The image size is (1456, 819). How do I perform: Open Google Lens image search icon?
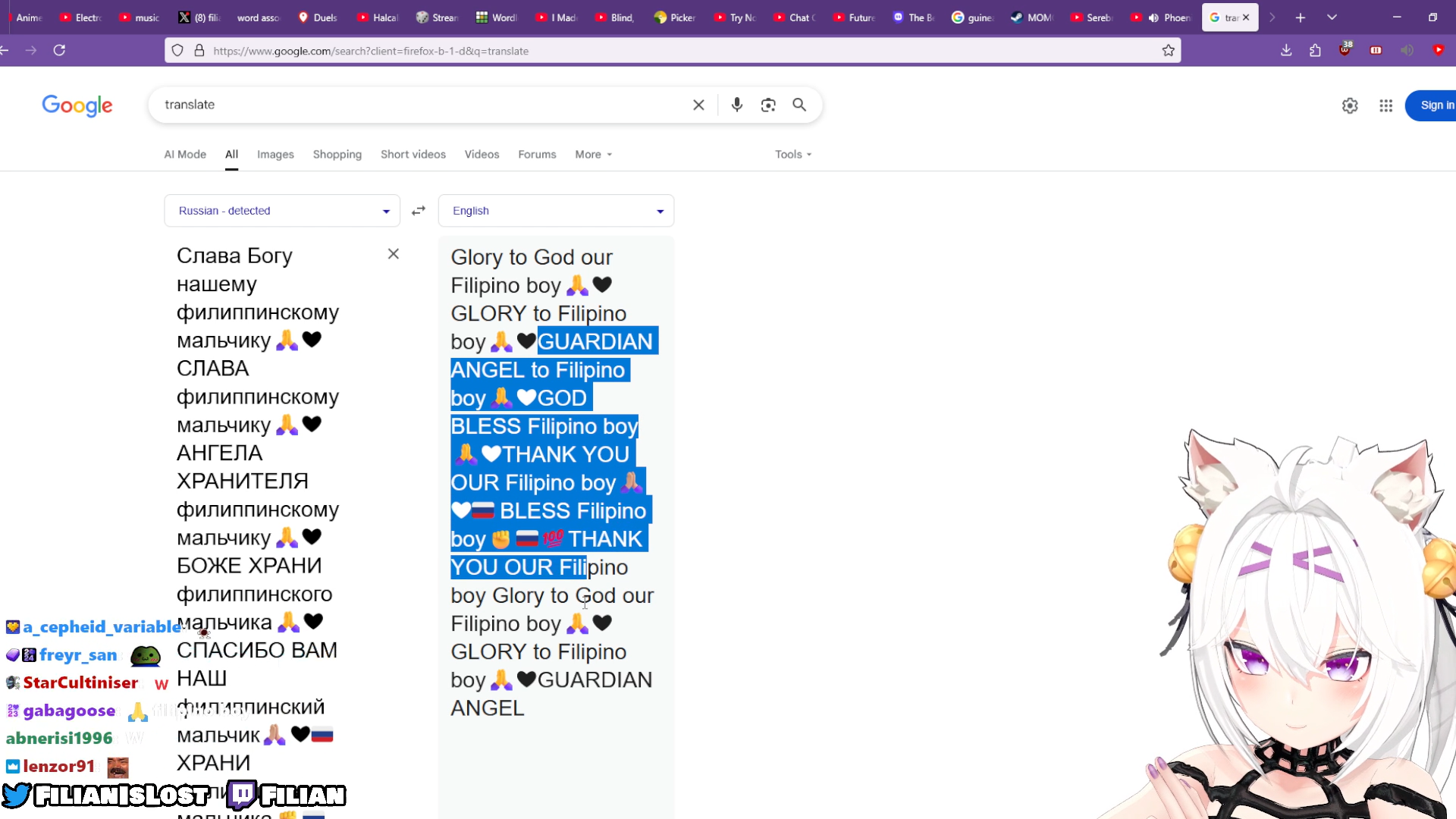pos(768,105)
